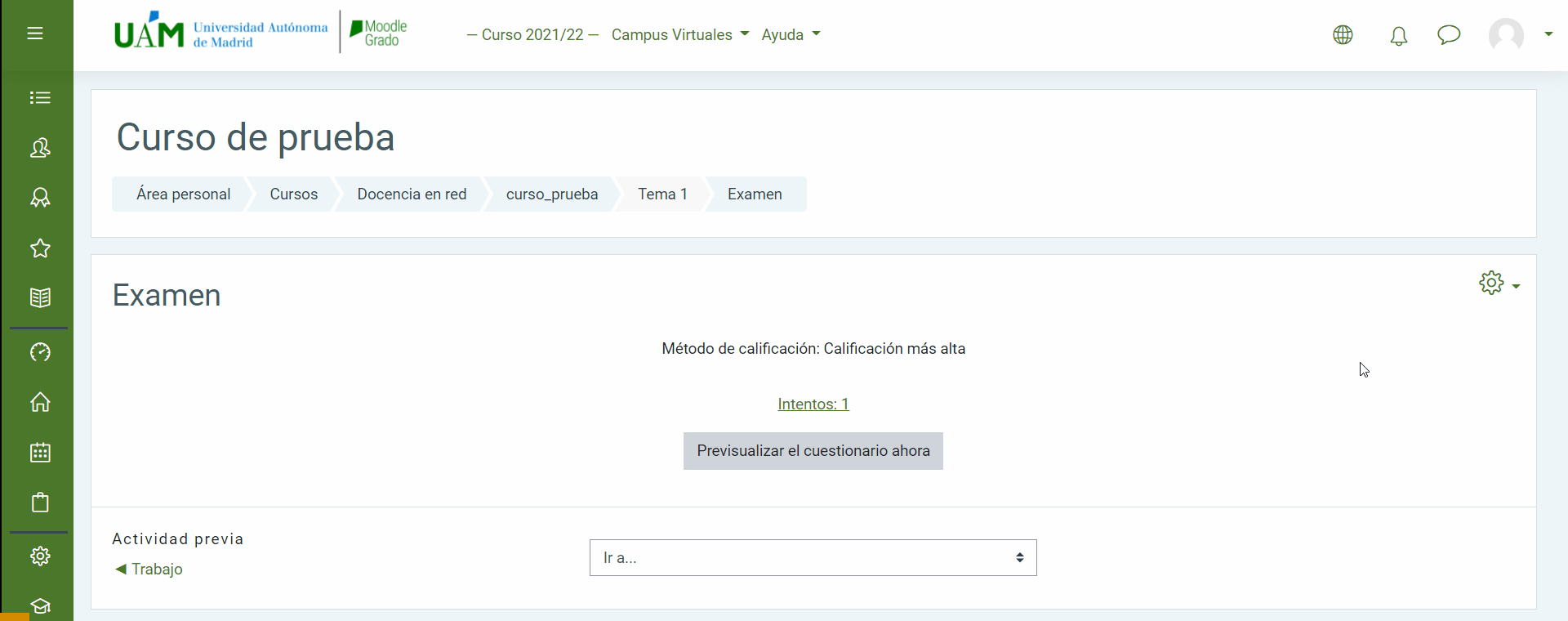The image size is (1568, 621).
Task: Open the participants icon in sidebar
Action: (40, 148)
